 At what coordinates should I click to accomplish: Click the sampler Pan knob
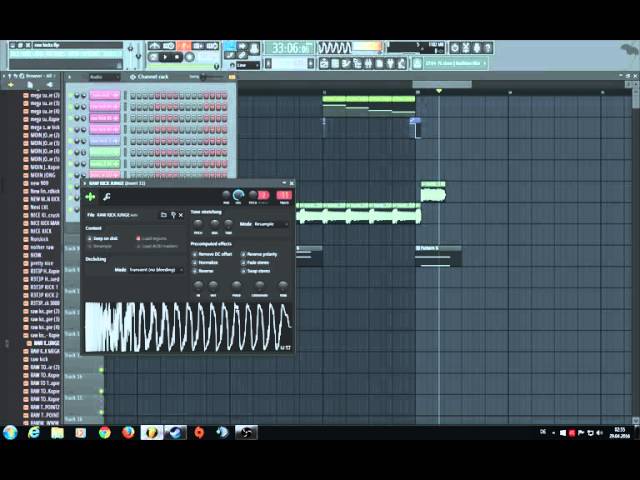(x=226, y=196)
